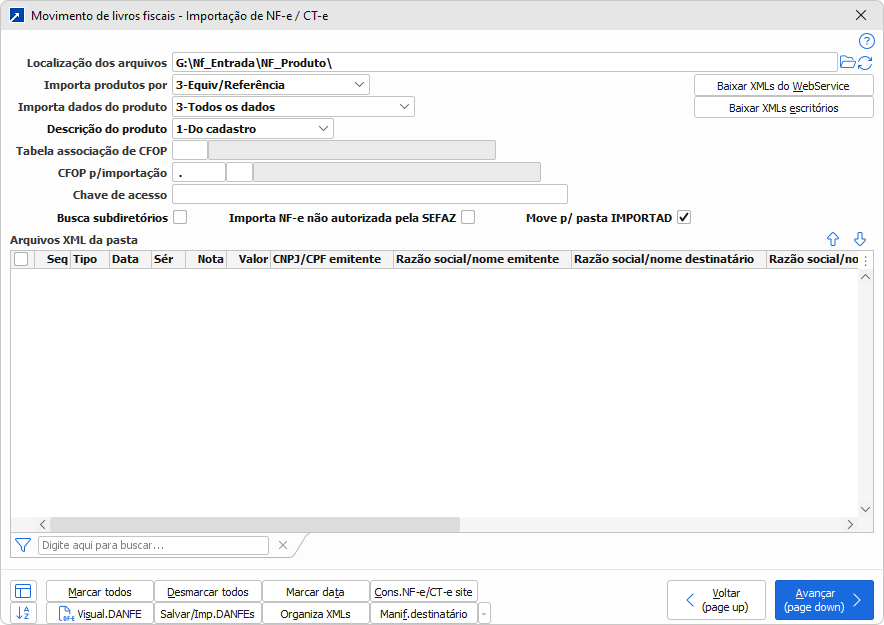Click Manif.destinatário button
This screenshot has width=884, height=625.
pyautogui.click(x=424, y=614)
